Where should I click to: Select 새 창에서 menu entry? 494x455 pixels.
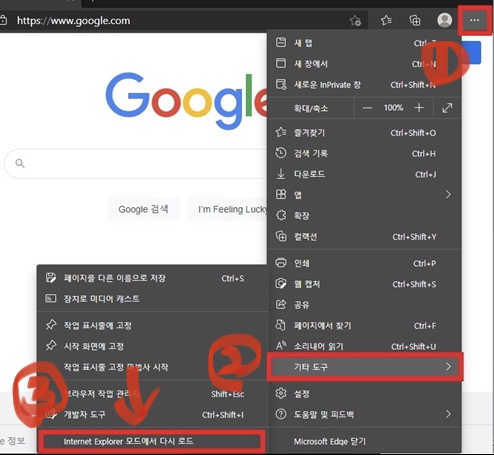(364, 64)
